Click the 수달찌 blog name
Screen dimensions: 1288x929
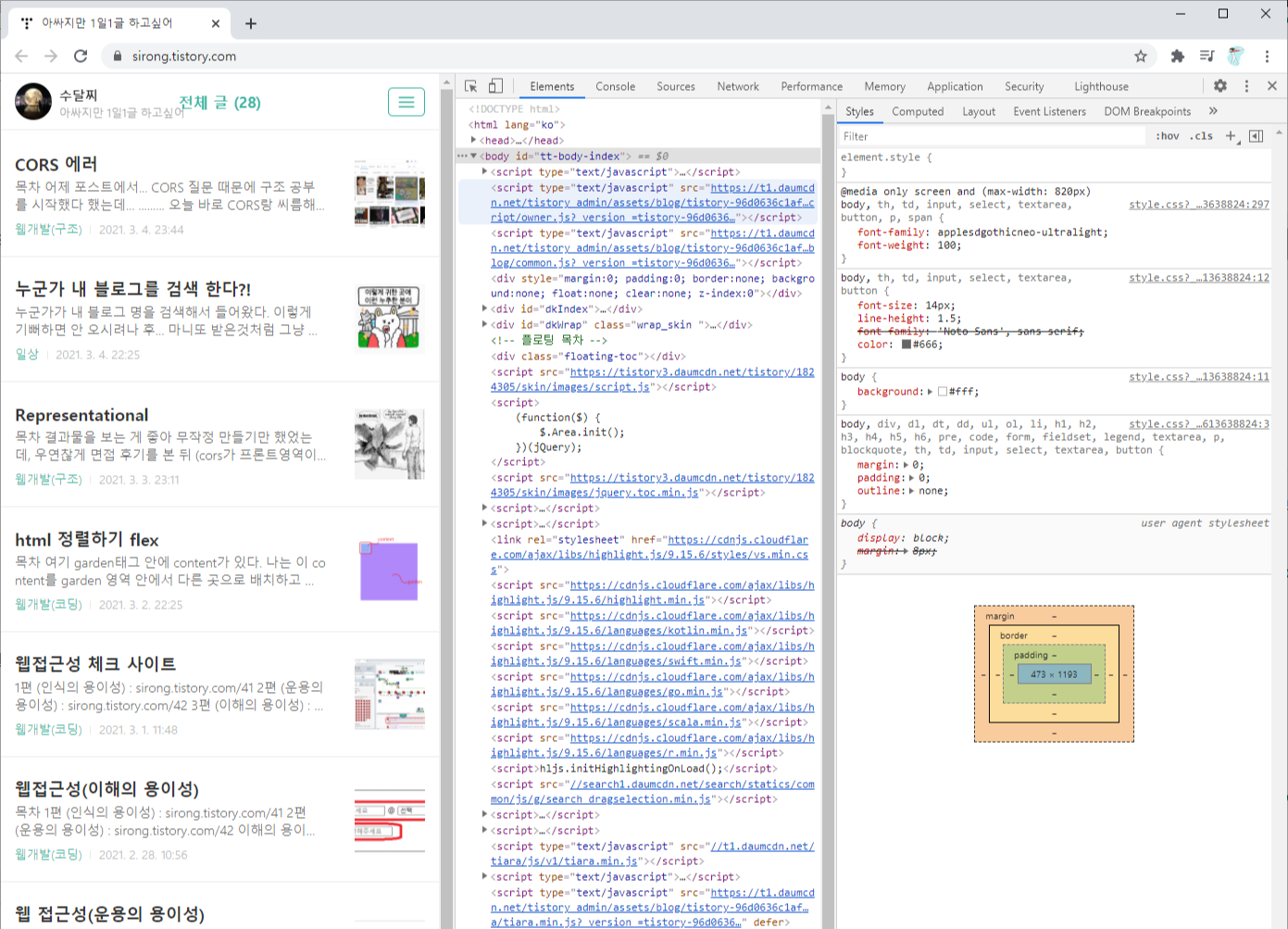click(79, 94)
